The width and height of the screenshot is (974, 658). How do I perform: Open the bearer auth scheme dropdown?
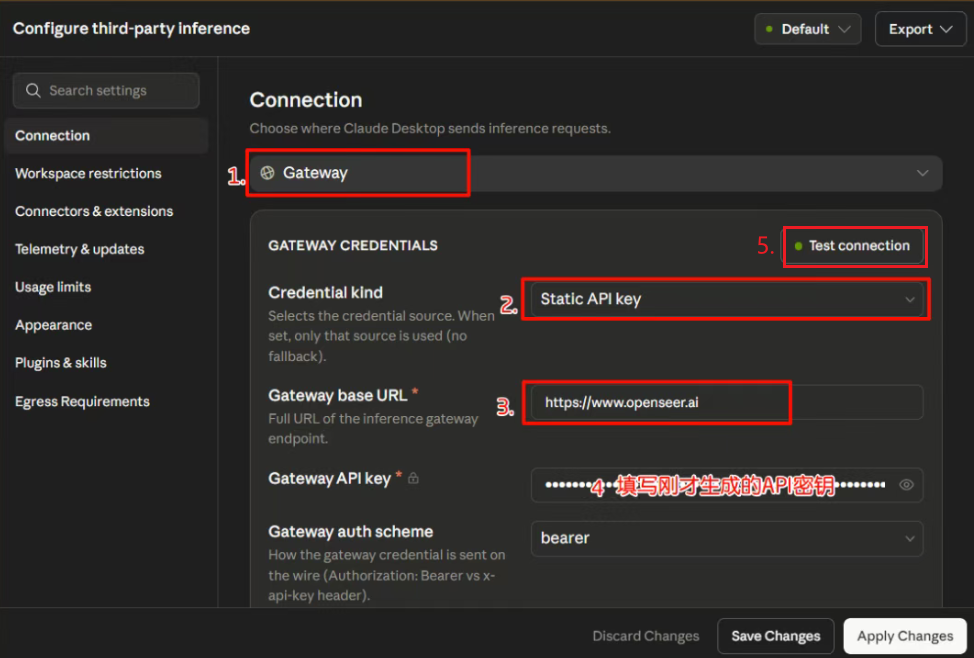(x=727, y=538)
